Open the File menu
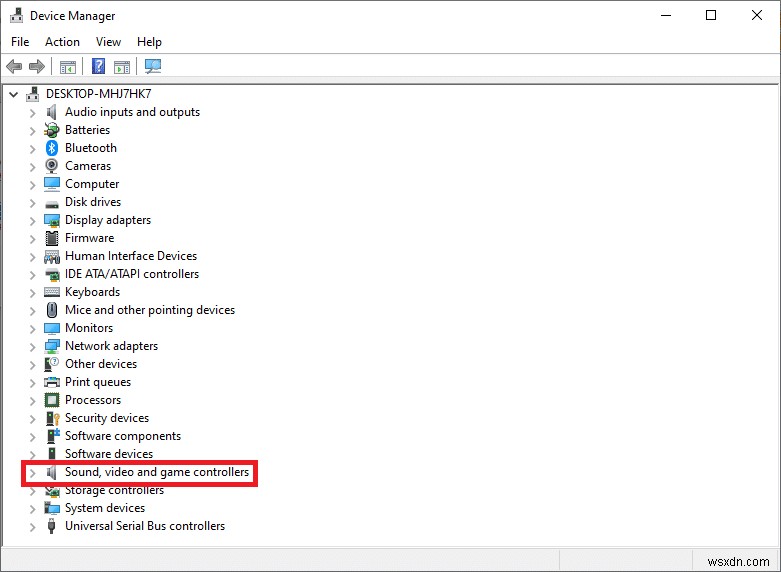Viewport: 781px width, 572px height. (x=20, y=42)
